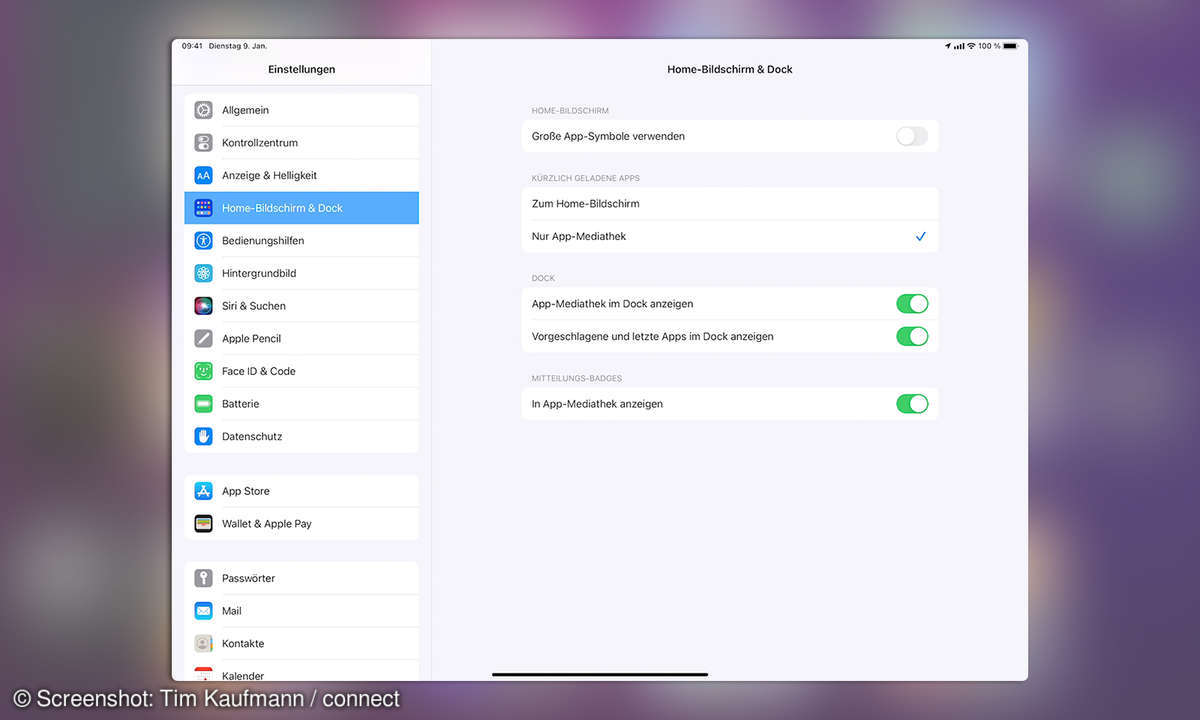This screenshot has height=720, width=1200.
Task: Select the Passwörter key icon
Action: point(203,578)
